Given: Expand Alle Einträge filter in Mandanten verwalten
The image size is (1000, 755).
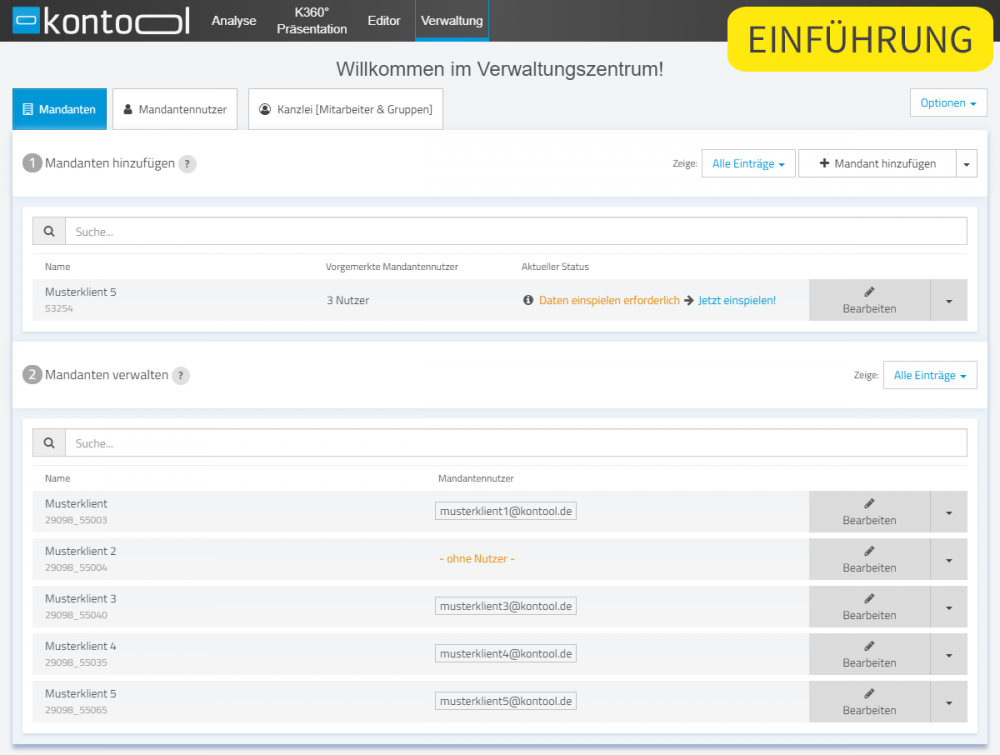Looking at the screenshot, I should pyautogui.click(x=929, y=376).
